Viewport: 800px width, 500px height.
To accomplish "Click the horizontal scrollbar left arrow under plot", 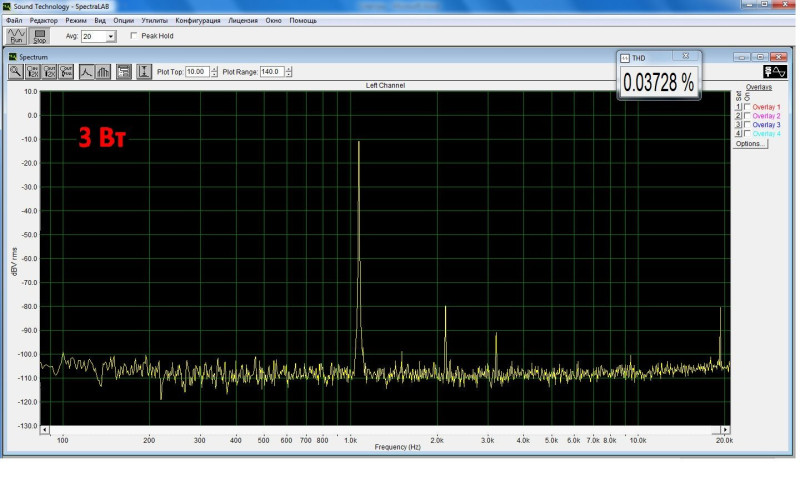I will click(x=45, y=430).
